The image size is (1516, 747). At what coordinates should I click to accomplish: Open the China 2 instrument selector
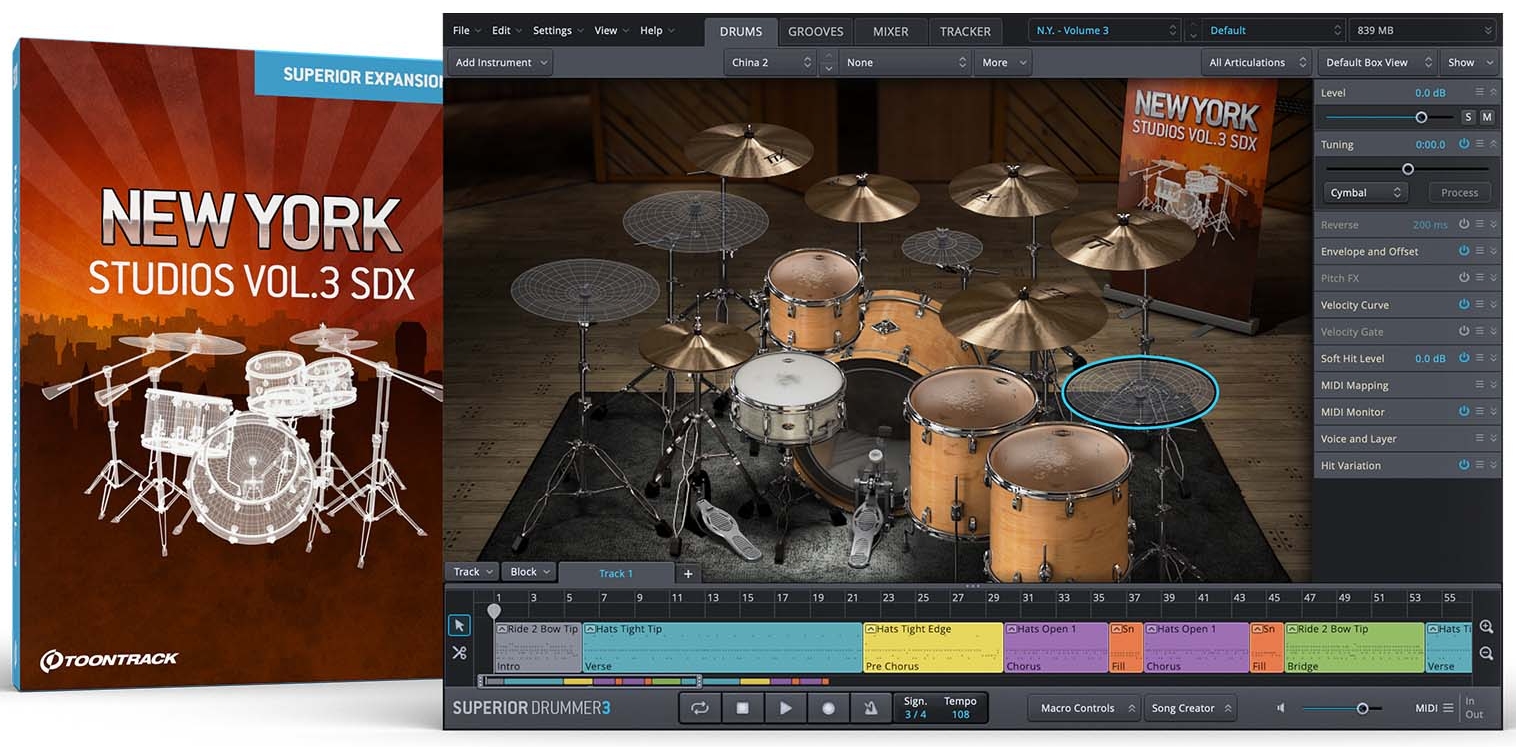(x=770, y=62)
